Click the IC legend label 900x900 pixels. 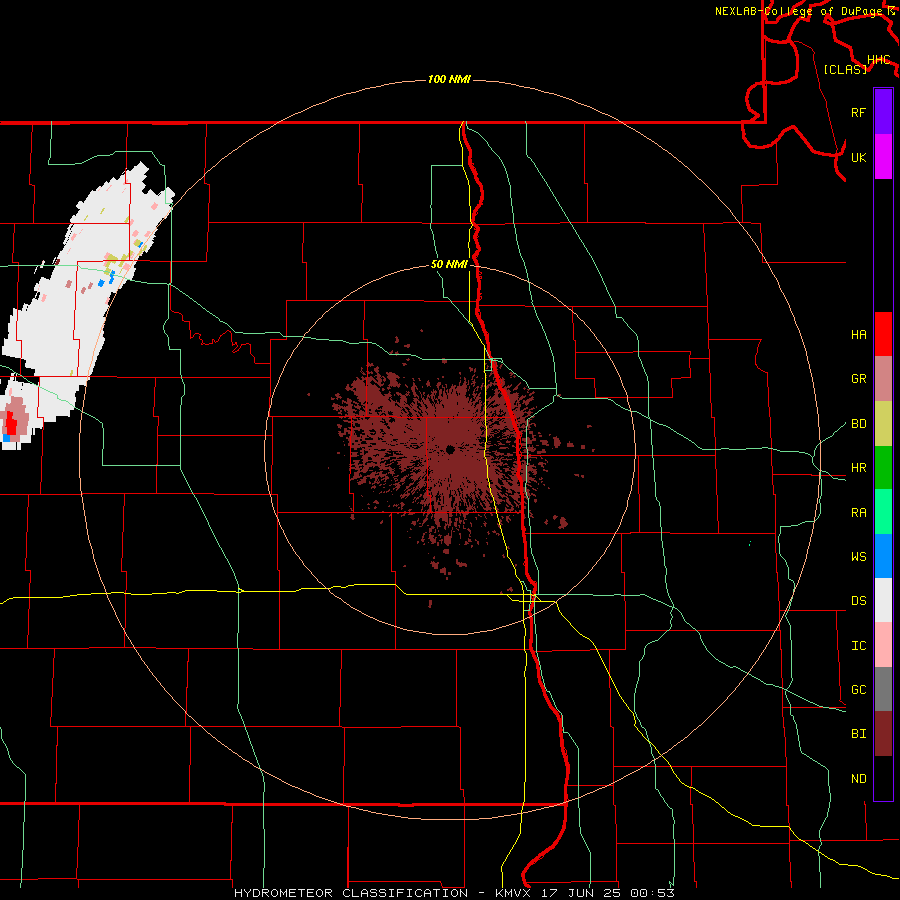[858, 646]
